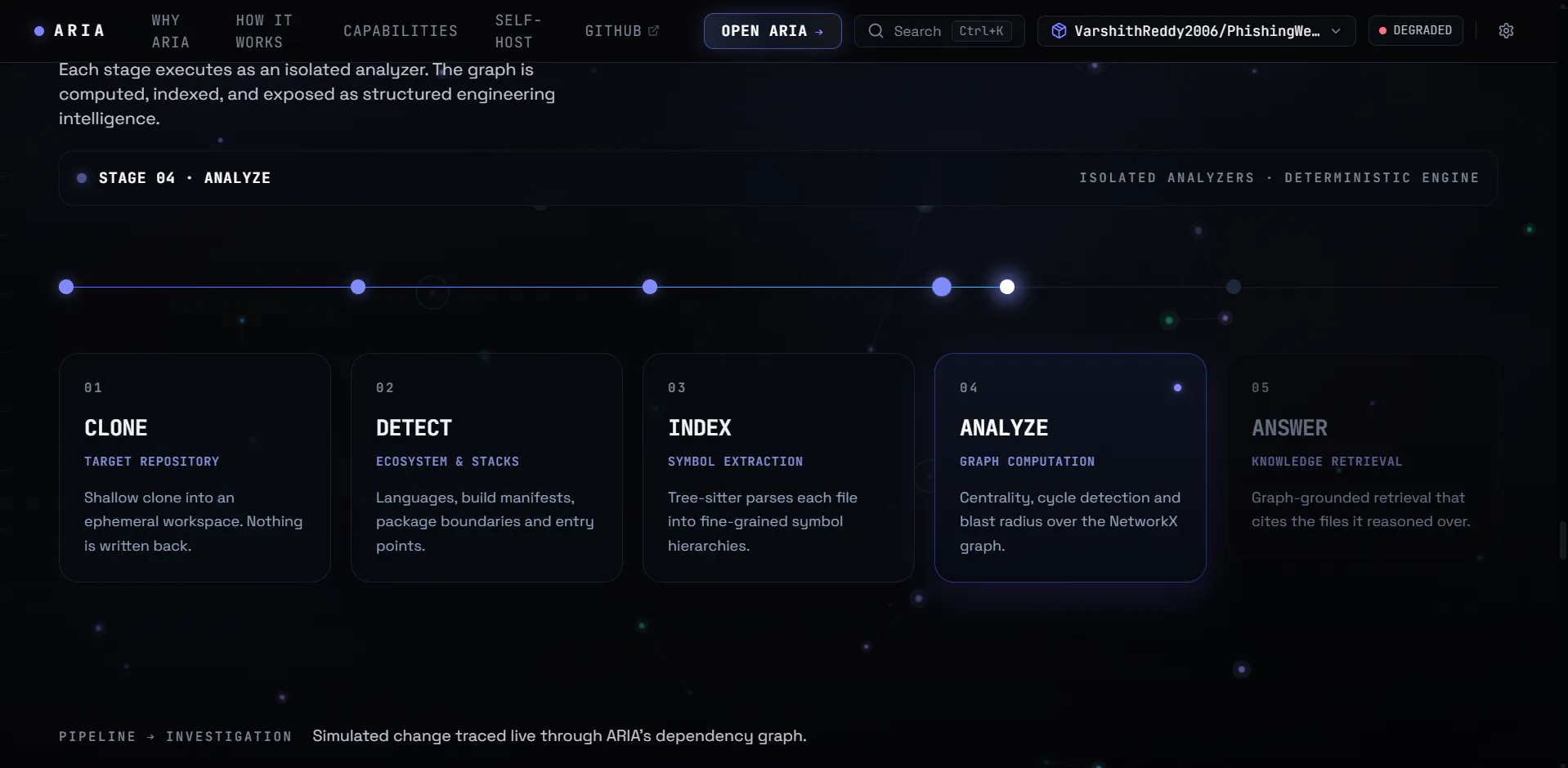This screenshot has height=768, width=1568.
Task: Click the active dot on Analyze card
Action: tap(1177, 388)
